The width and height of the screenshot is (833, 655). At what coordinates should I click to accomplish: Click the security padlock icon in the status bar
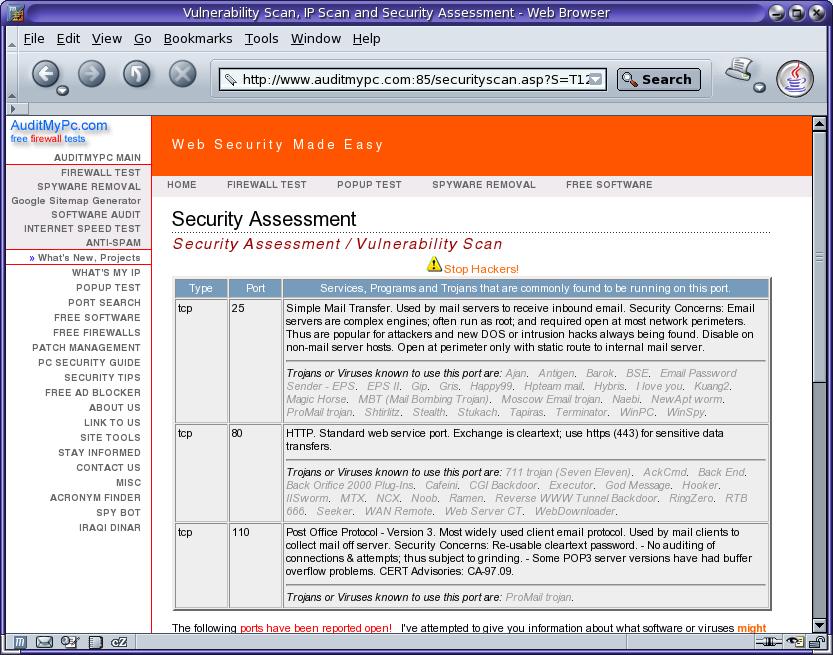pos(817,642)
